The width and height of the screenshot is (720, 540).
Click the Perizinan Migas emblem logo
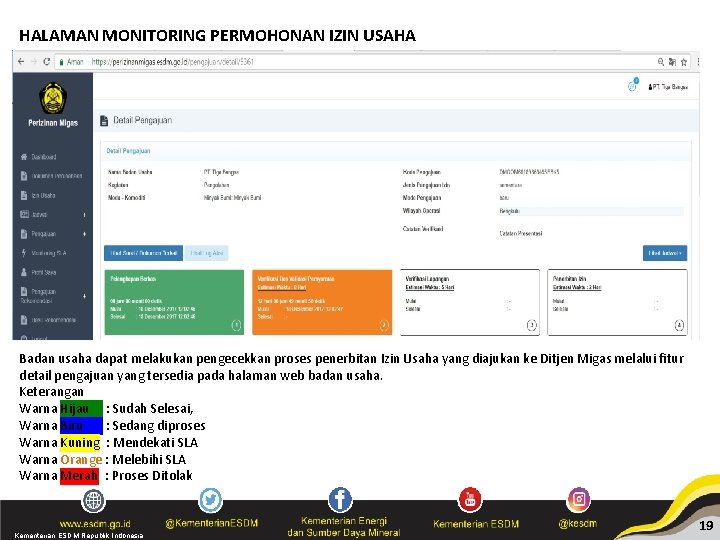[53, 98]
